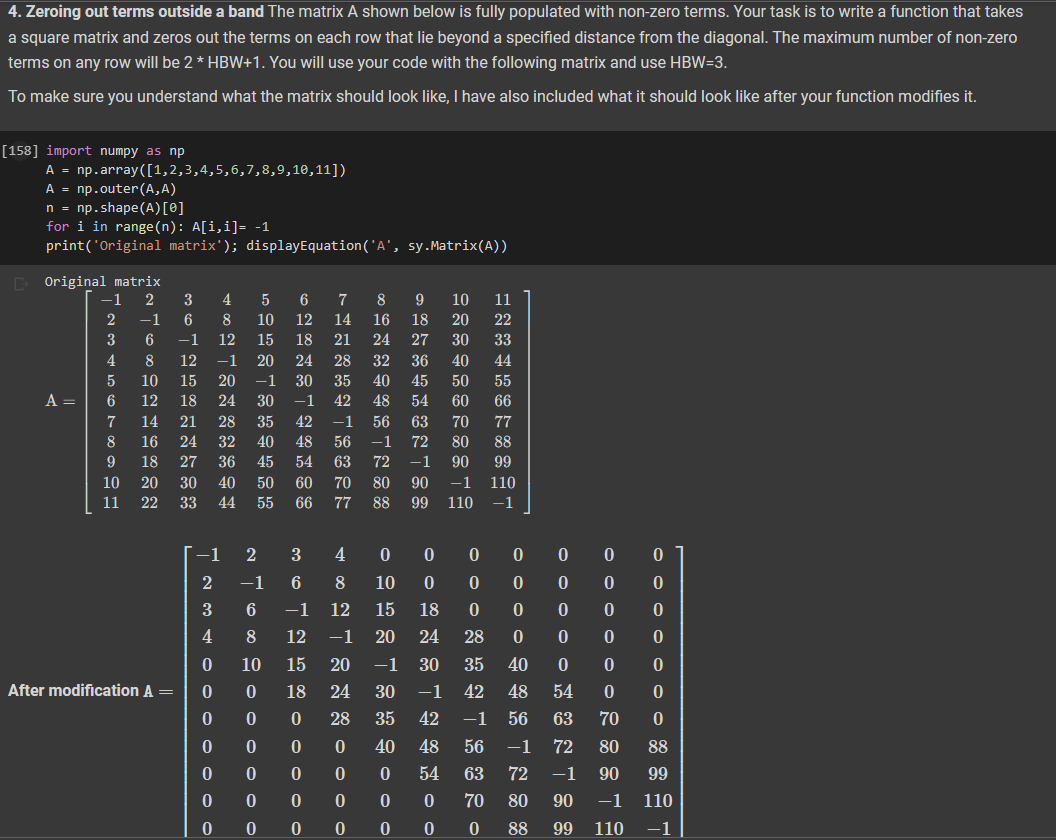
Task: Click the After modification A = label
Action: [90, 690]
